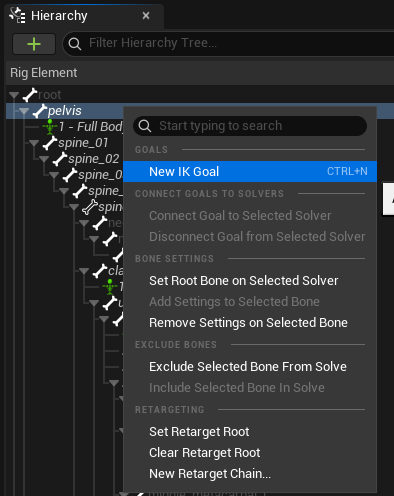Select the root bone icon
This screenshot has width=394, height=496.
point(30,95)
